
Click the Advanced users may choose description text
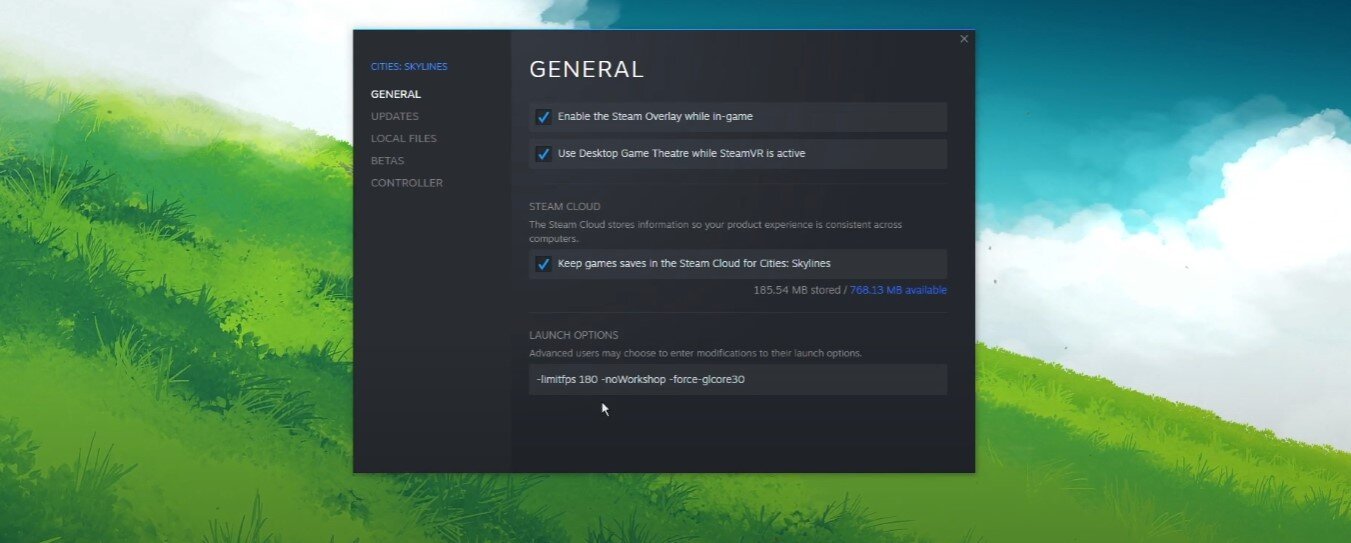click(x=695, y=353)
